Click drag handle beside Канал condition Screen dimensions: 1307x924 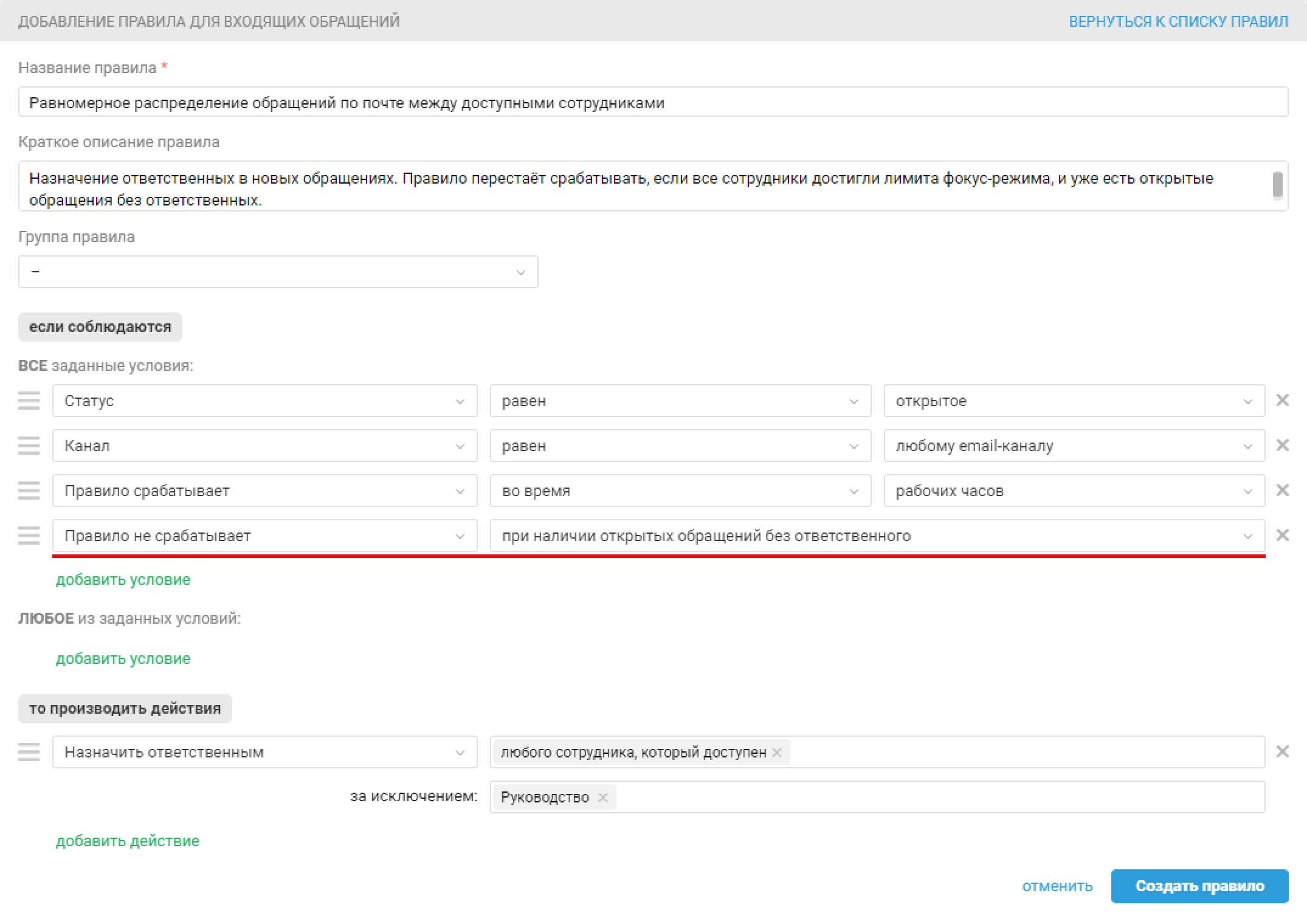(x=29, y=446)
